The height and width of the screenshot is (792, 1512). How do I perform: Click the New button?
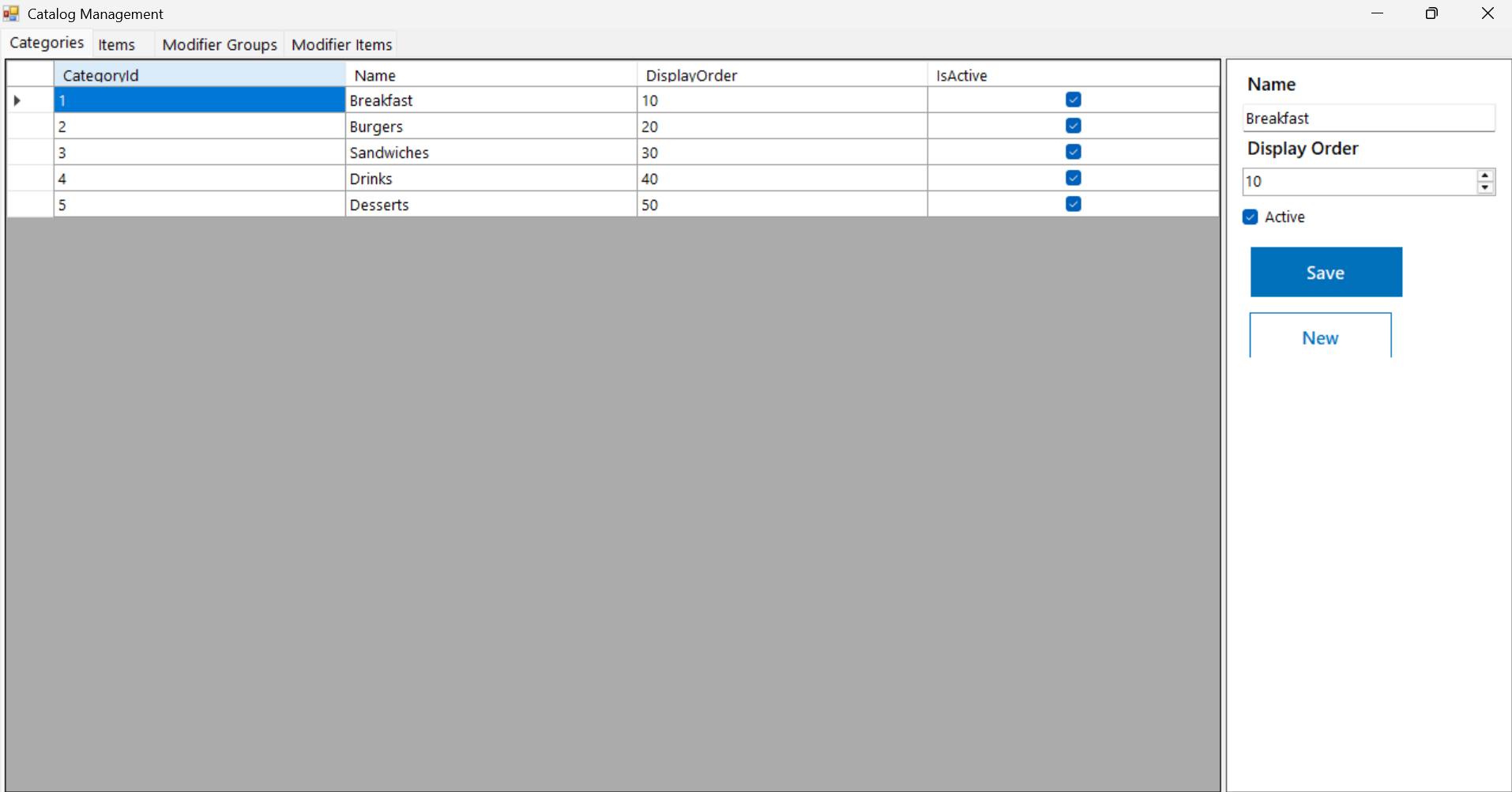pyautogui.click(x=1319, y=337)
